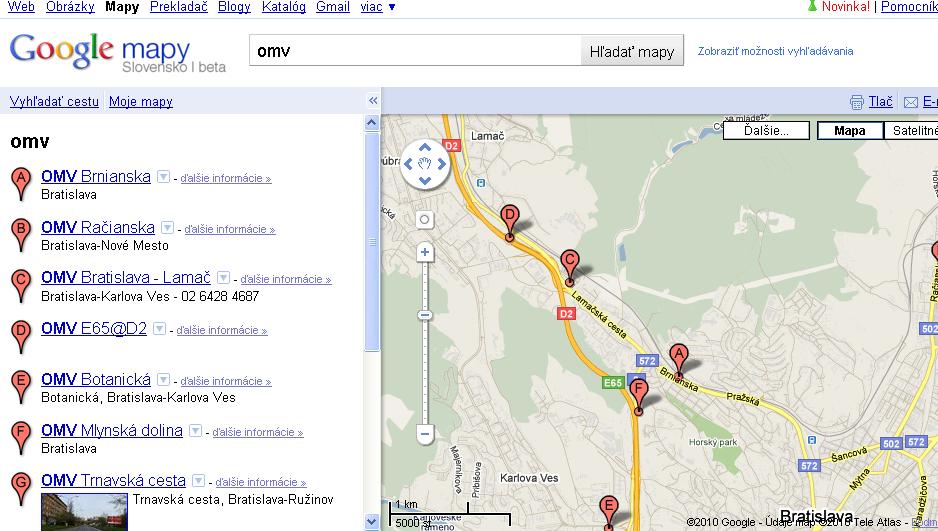Viewport: 938px width, 531px height.
Task: Click marker G icon beside OMV Trnavská cesta
Action: point(22,489)
